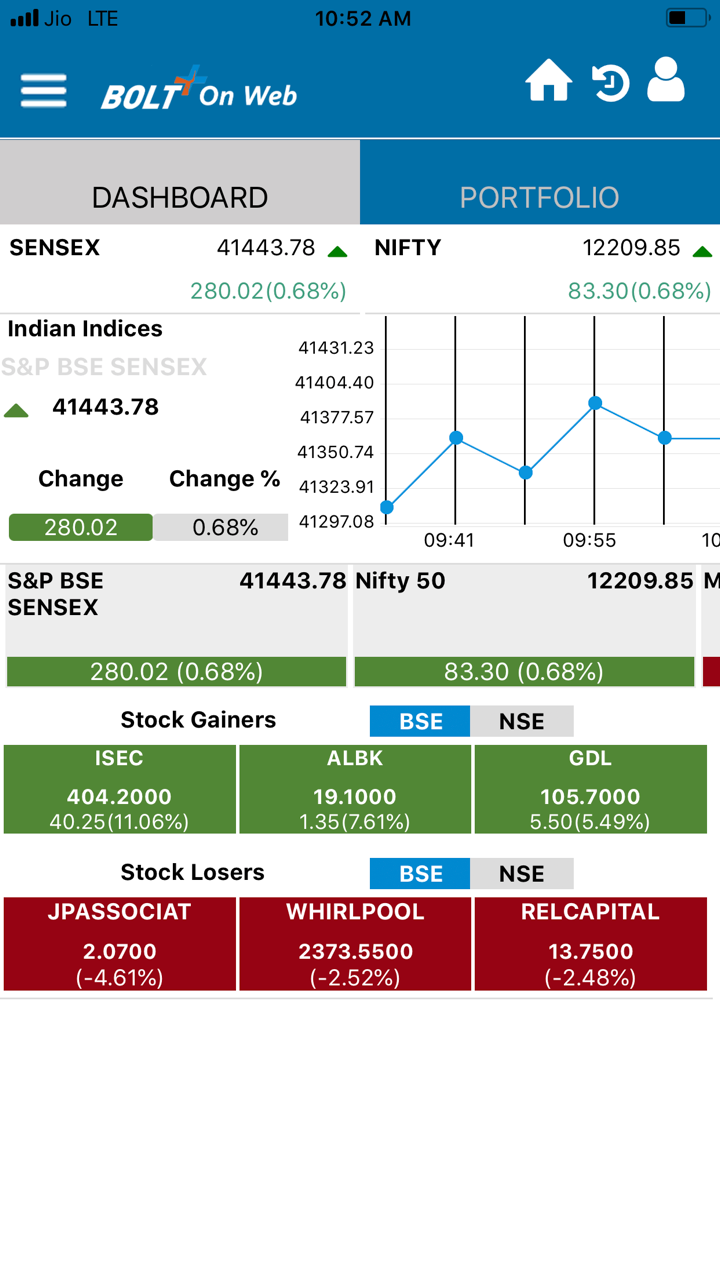The image size is (720, 1280).
Task: Open the ISEC gainer tile
Action: [x=119, y=790]
